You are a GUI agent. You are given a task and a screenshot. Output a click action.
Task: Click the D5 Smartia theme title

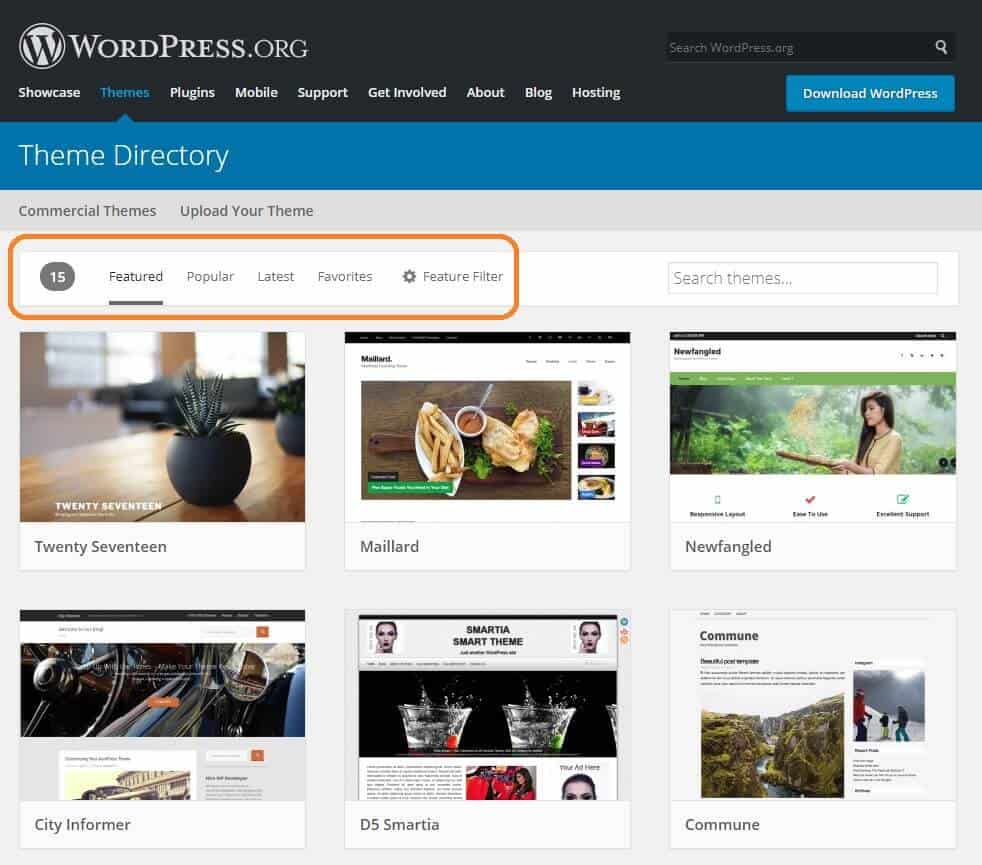click(x=400, y=824)
